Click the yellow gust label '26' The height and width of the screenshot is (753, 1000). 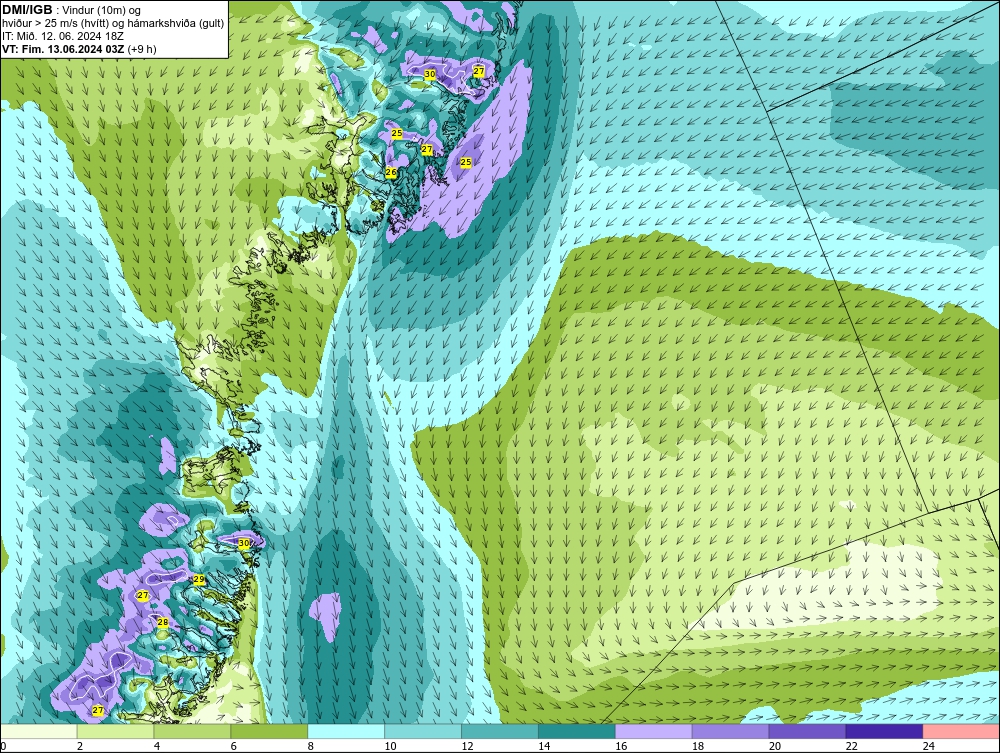(x=391, y=172)
